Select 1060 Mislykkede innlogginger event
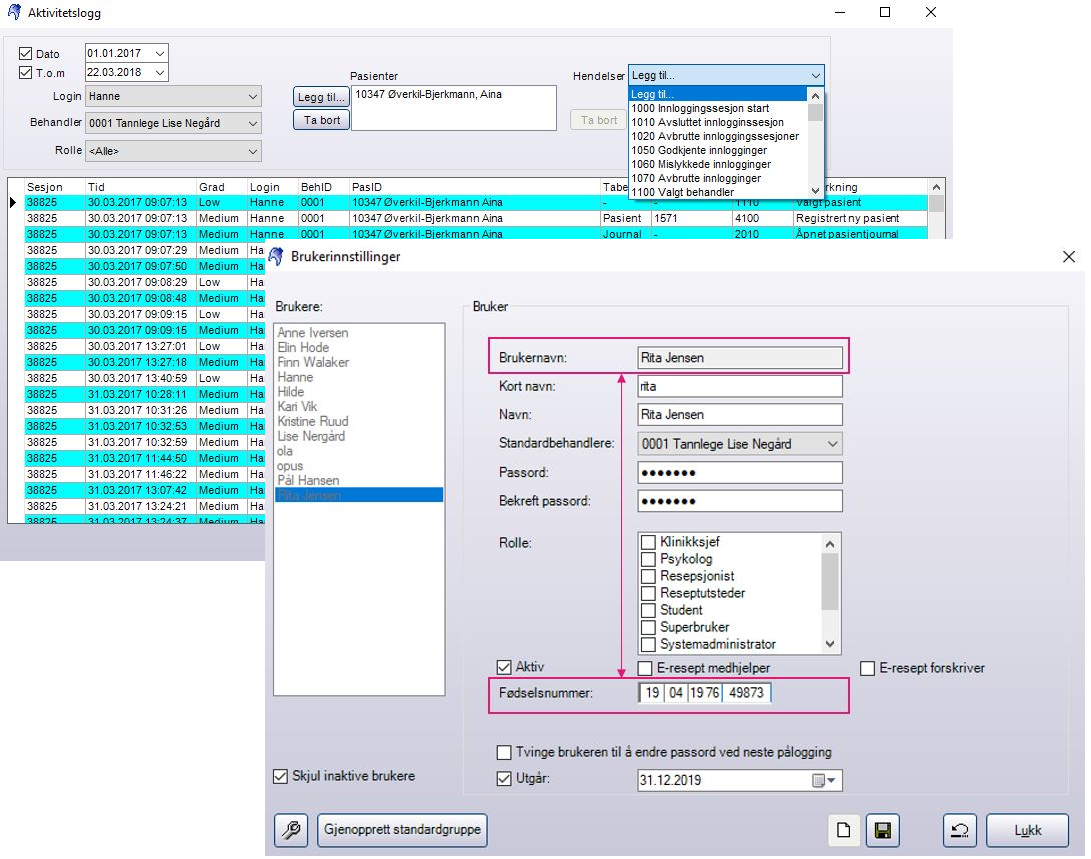The width and height of the screenshot is (1091, 859). [717, 164]
